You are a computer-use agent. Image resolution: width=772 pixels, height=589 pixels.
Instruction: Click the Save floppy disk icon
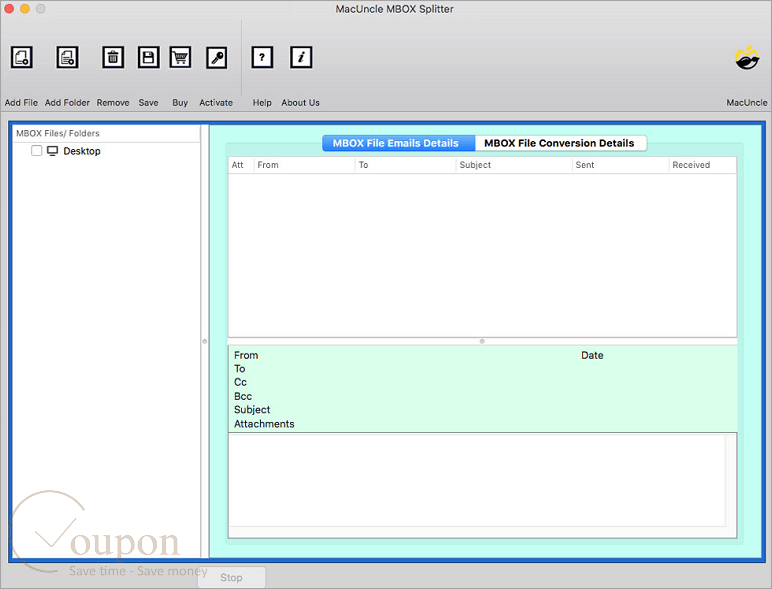(x=148, y=58)
